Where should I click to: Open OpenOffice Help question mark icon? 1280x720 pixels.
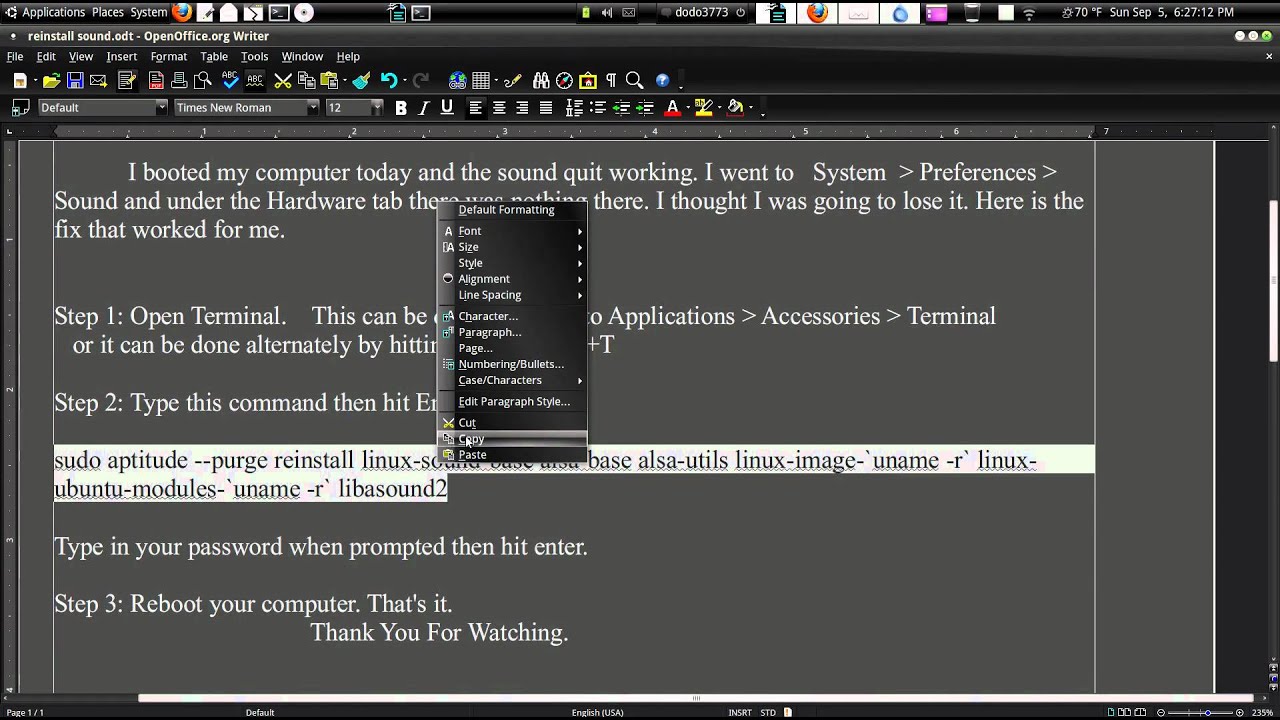tap(662, 81)
